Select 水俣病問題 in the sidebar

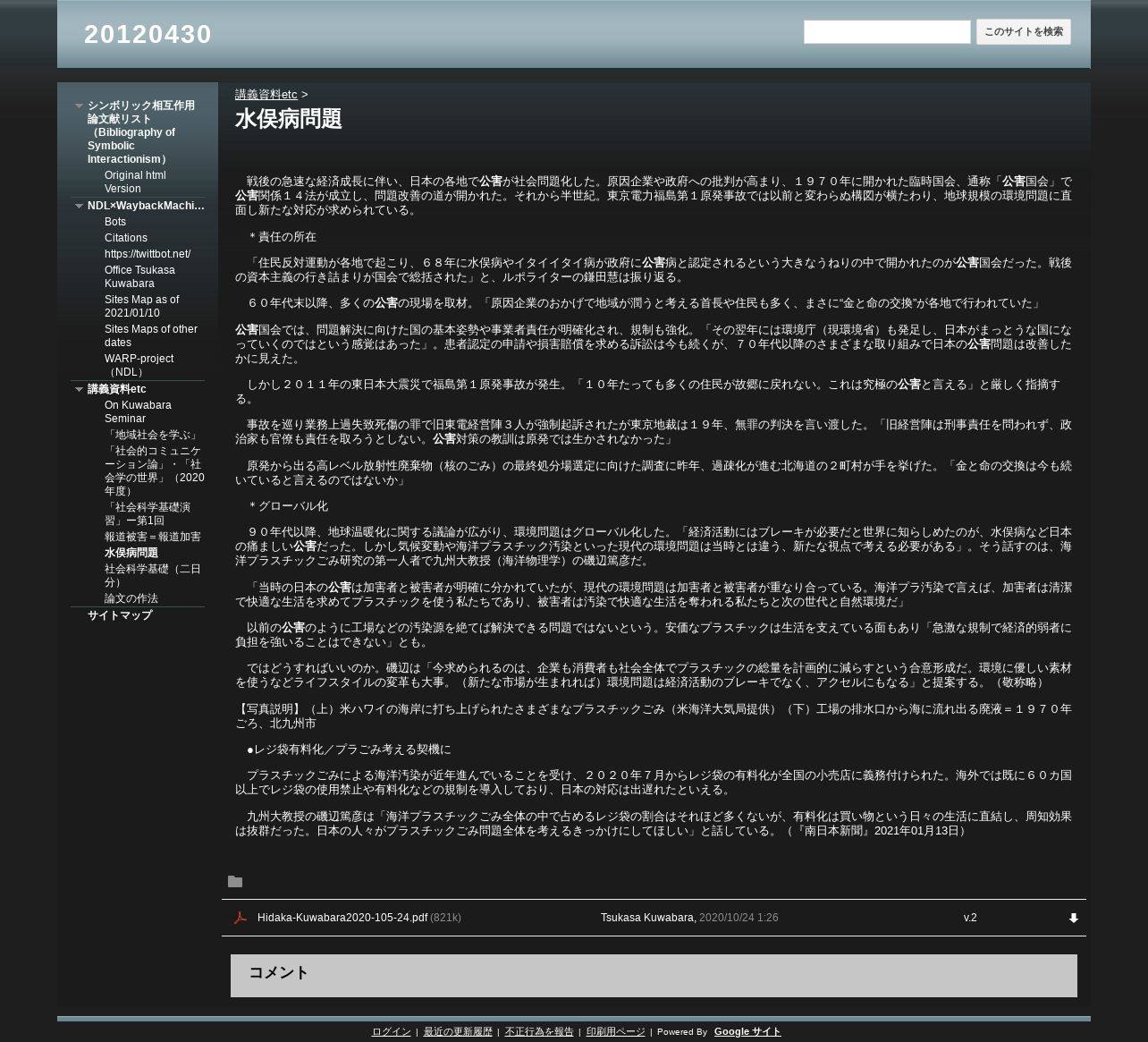[x=131, y=553]
